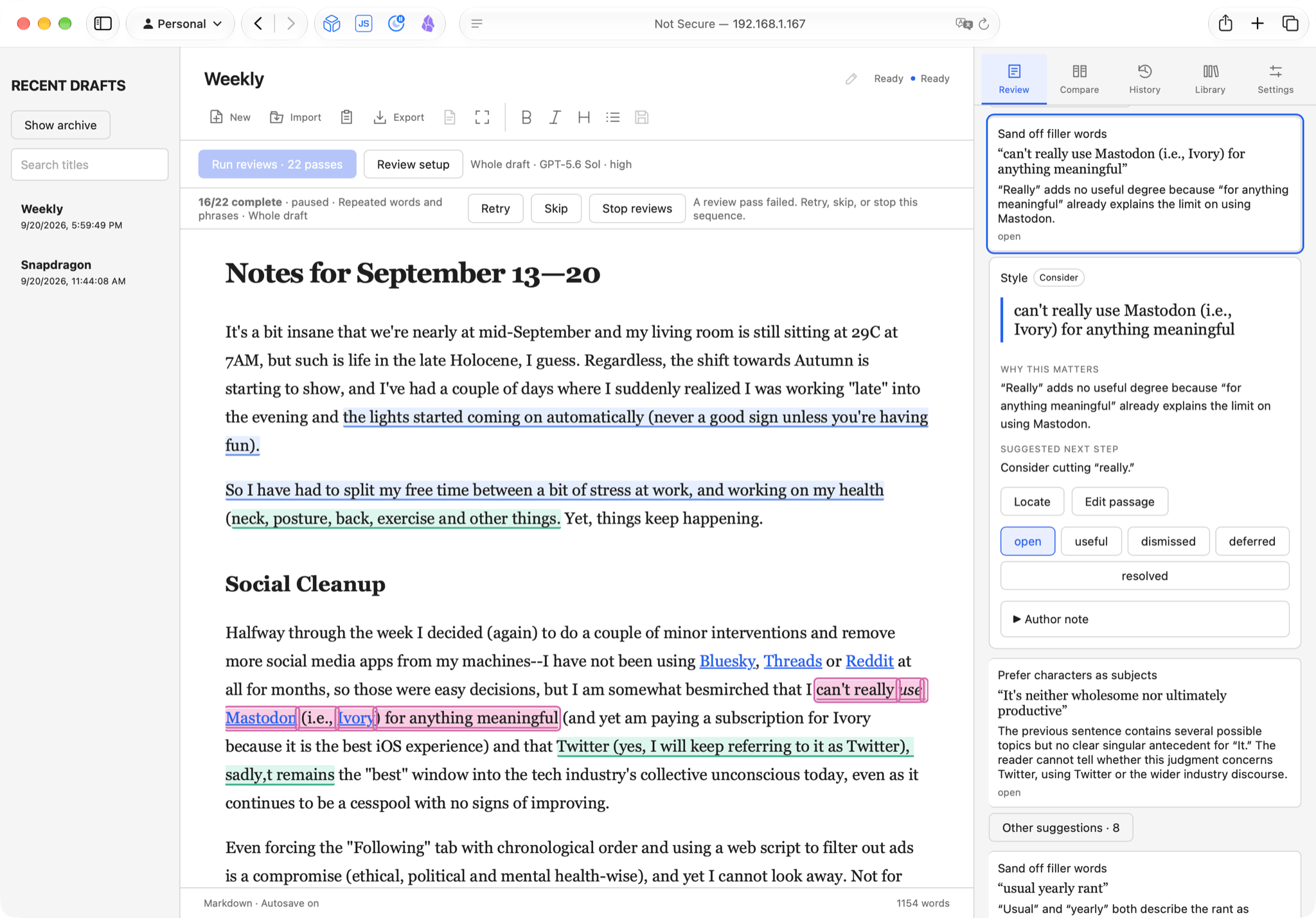Click the Edit passage button
Viewport: 1316px width, 918px height.
(x=1119, y=501)
